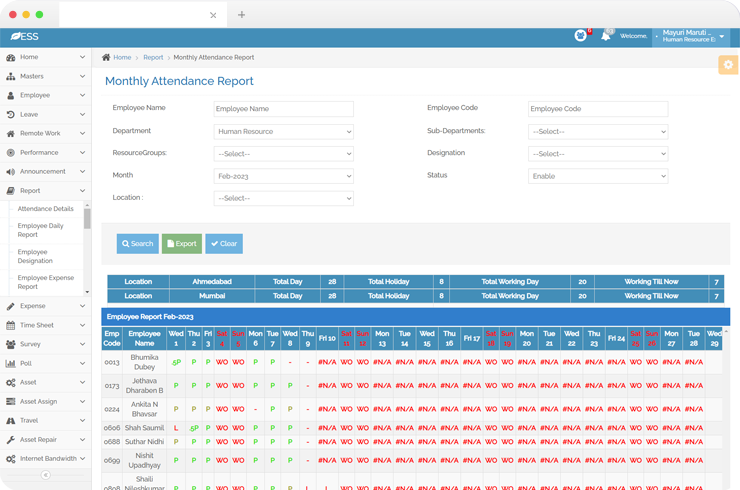
Task: Click the Asset Repair wrench icon
Action: (x=10, y=440)
